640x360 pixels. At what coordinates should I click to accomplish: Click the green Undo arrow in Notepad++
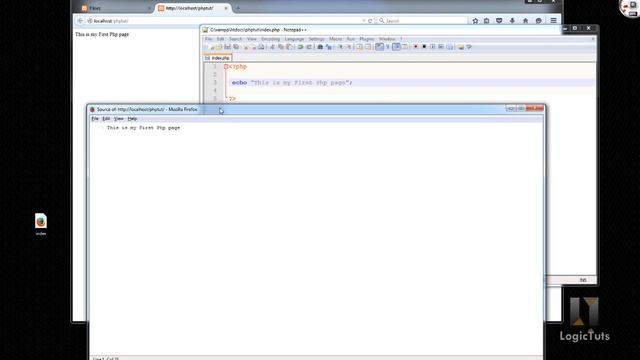pyautogui.click(x=300, y=47)
